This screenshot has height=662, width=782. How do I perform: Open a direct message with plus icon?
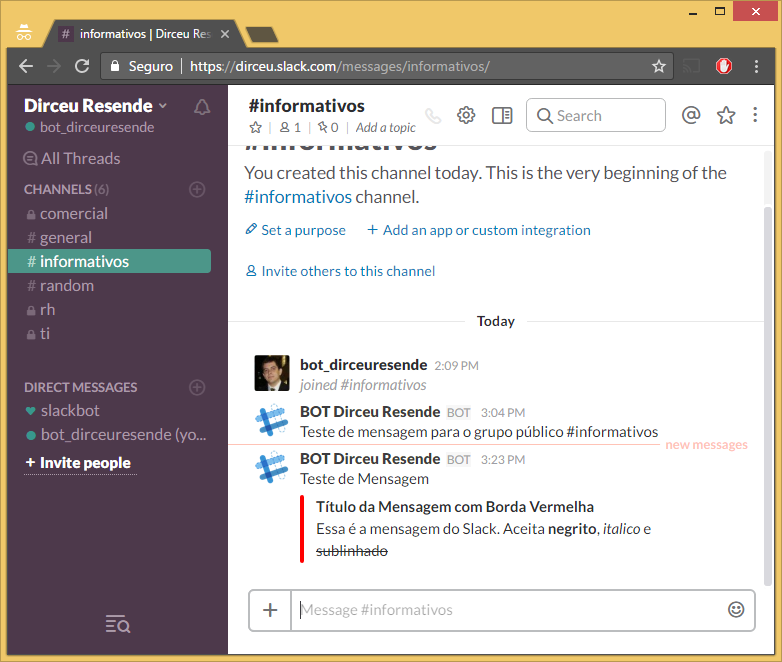[197, 387]
